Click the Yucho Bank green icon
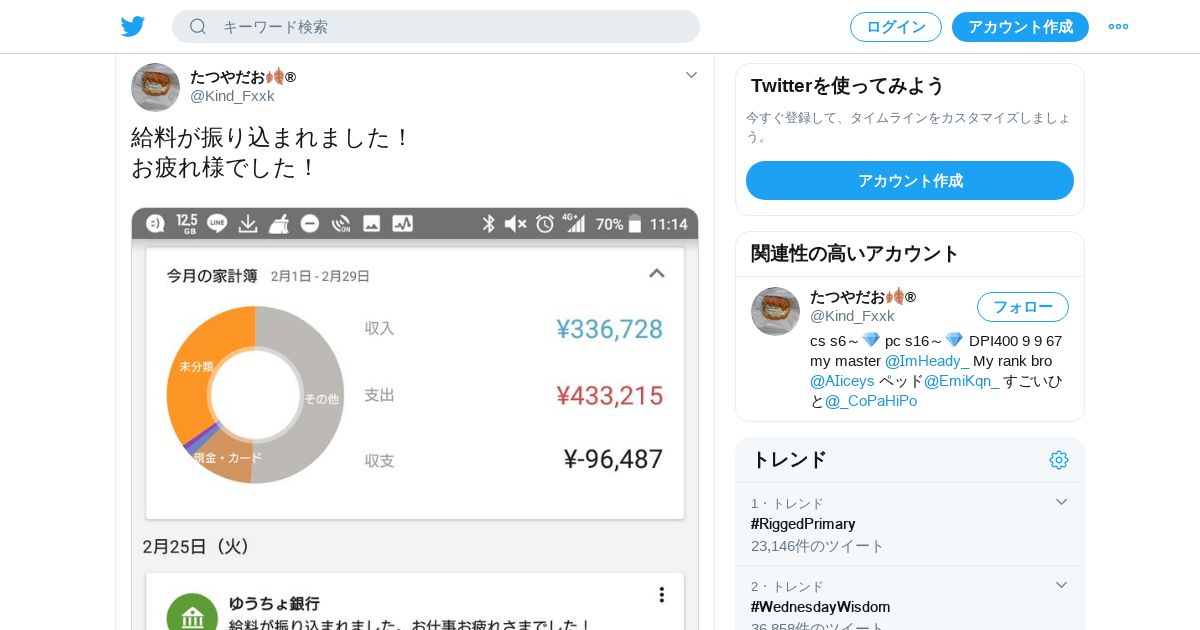The height and width of the screenshot is (630, 1200). [x=192, y=617]
